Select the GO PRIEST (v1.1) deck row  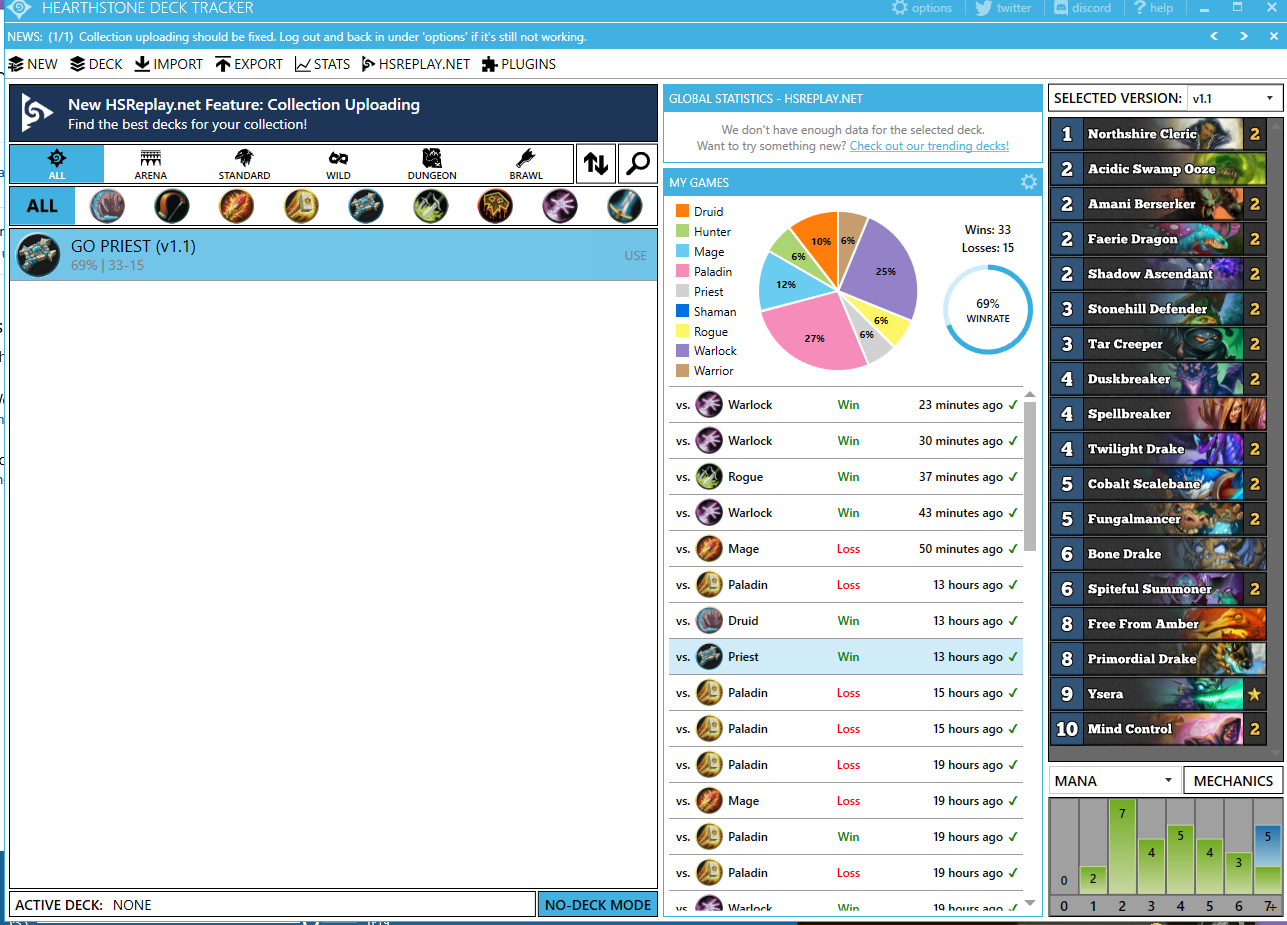click(333, 255)
